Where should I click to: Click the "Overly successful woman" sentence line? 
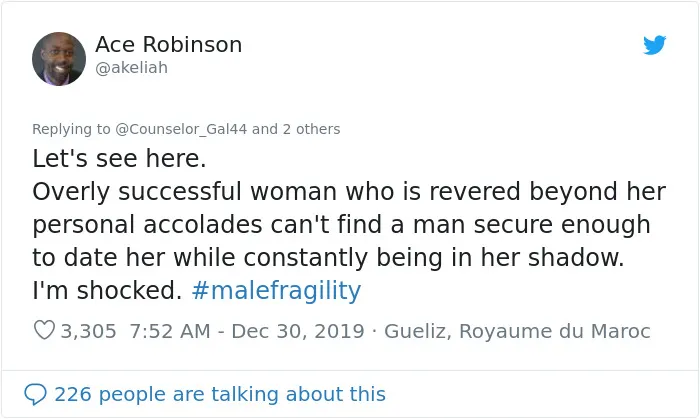[349, 192]
